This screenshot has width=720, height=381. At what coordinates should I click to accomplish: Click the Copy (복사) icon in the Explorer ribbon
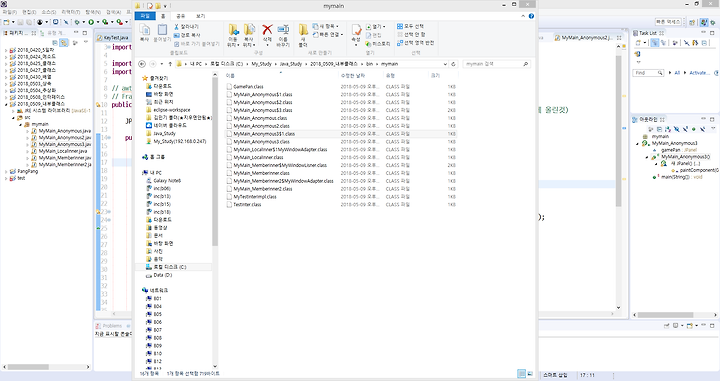point(145,31)
